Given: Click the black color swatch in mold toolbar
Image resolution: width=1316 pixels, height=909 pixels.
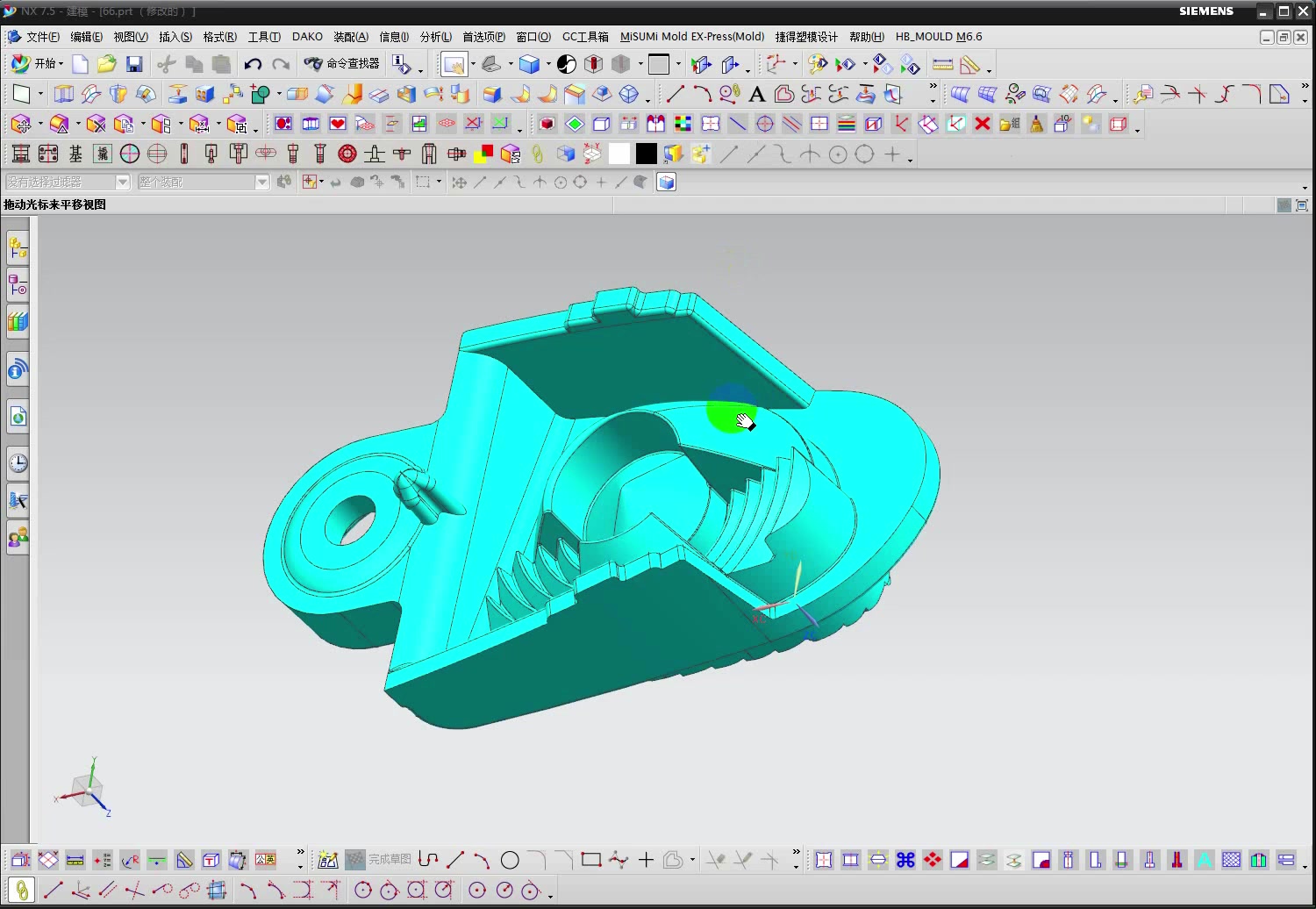Looking at the screenshot, I should [x=647, y=154].
